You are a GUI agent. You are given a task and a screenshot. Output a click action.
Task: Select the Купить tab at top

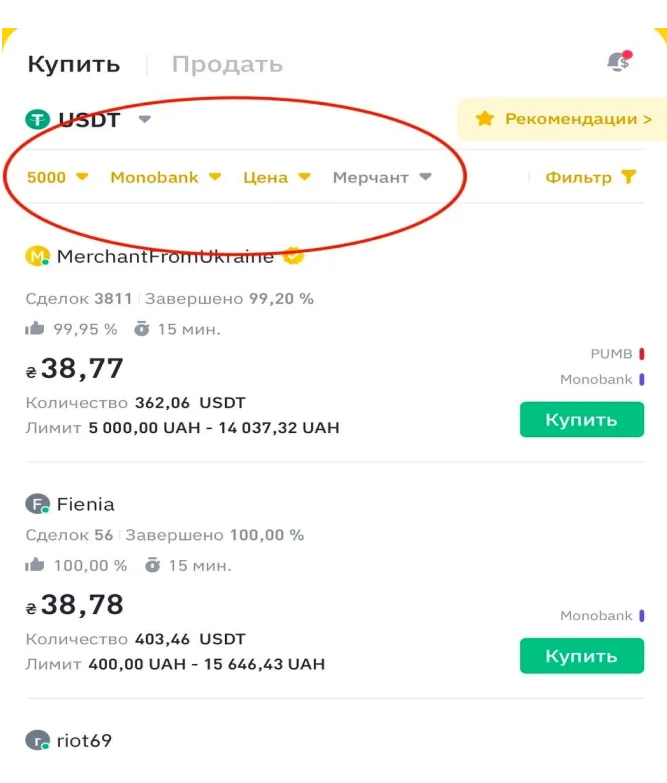(74, 64)
